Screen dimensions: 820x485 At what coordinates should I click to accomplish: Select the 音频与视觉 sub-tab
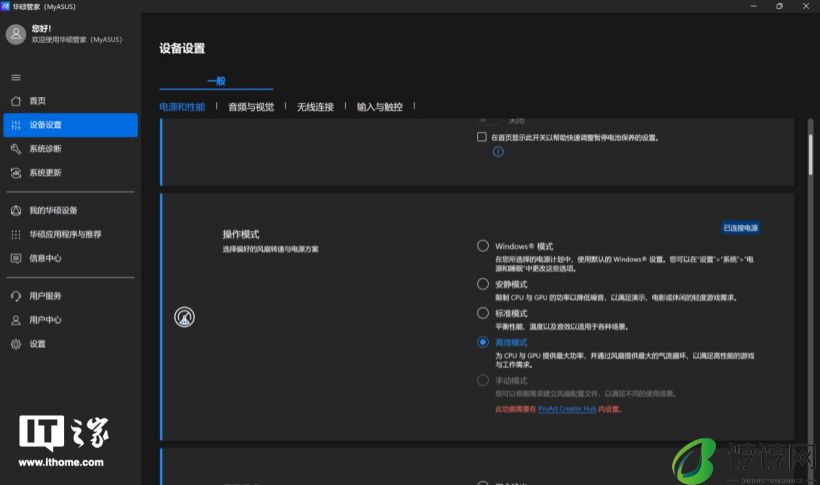[251, 107]
